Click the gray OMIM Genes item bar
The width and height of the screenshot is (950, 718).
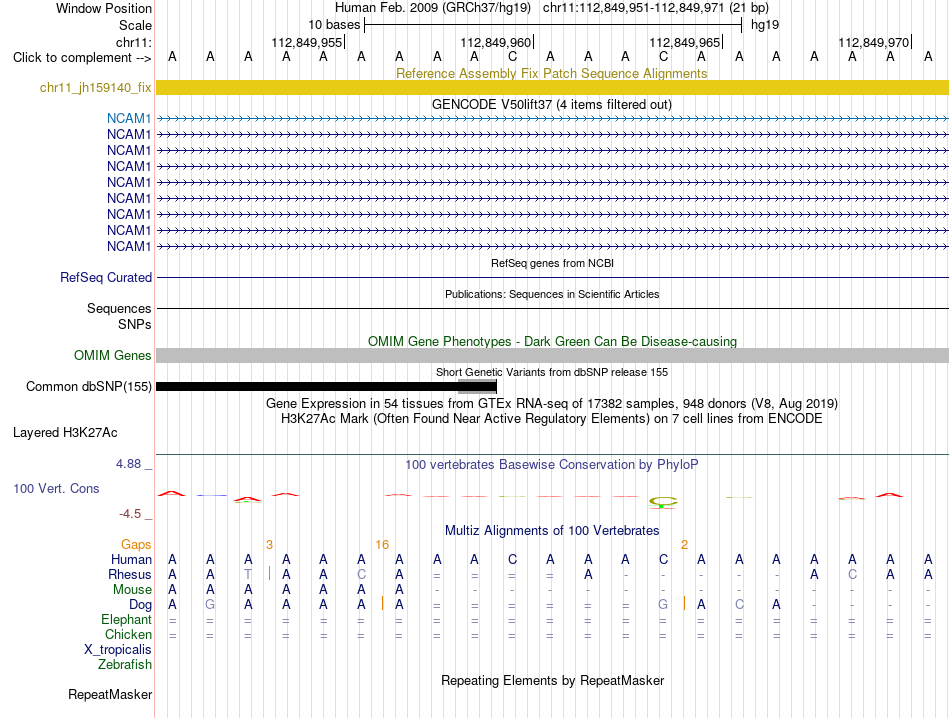click(x=553, y=355)
